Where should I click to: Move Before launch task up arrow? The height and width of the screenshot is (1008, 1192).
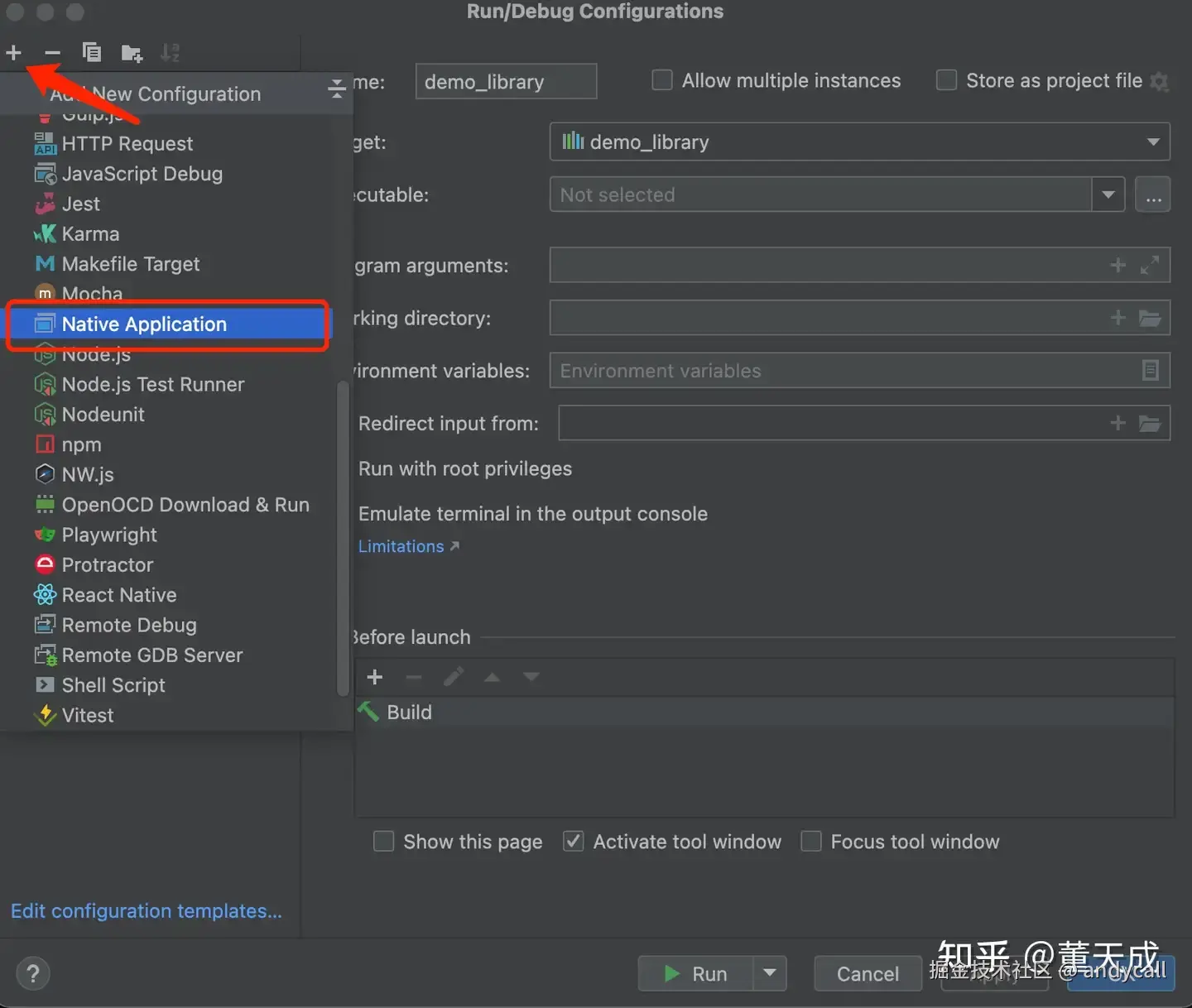492,677
